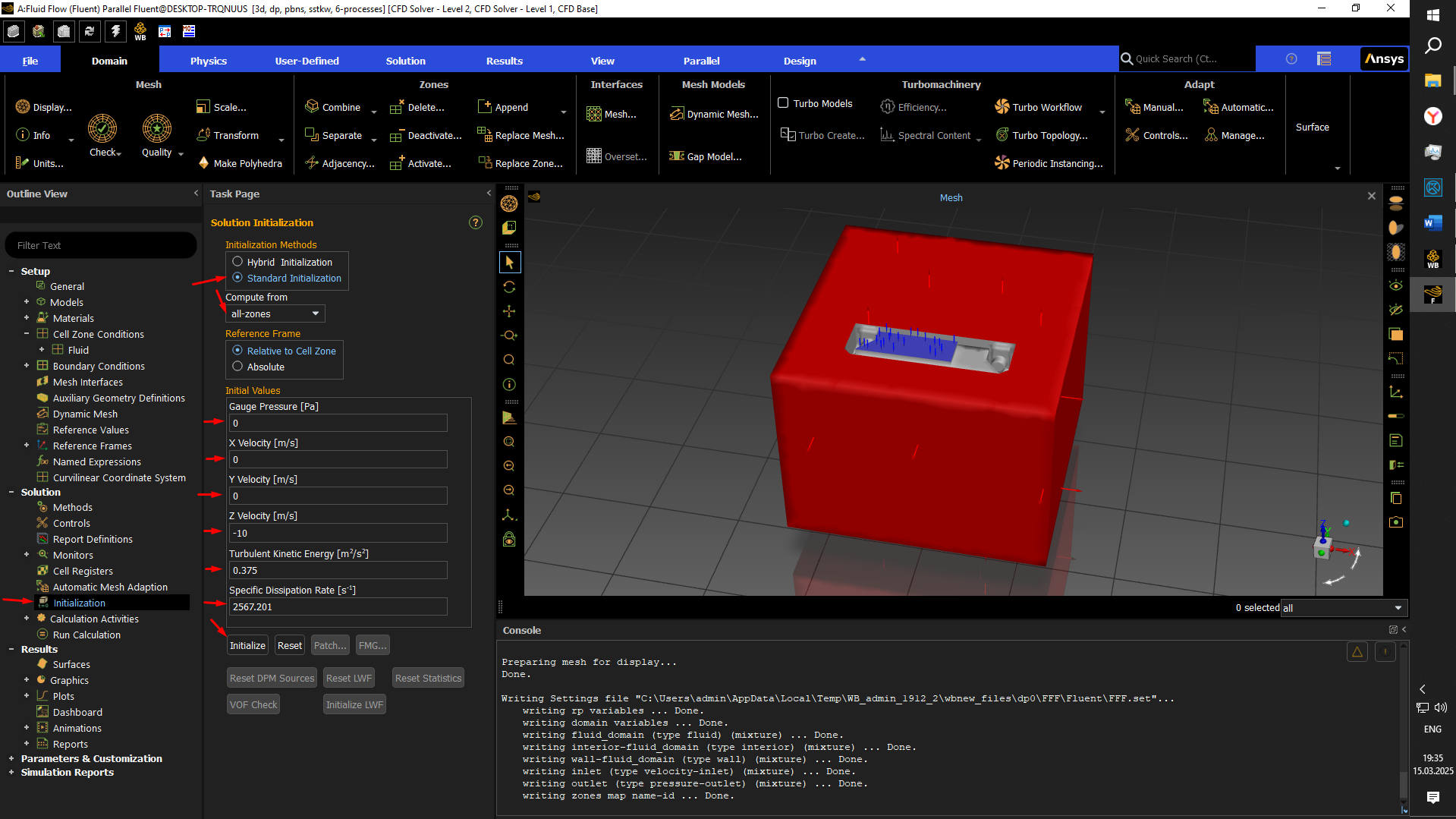
Task: Click the probe info tool
Action: 509,384
